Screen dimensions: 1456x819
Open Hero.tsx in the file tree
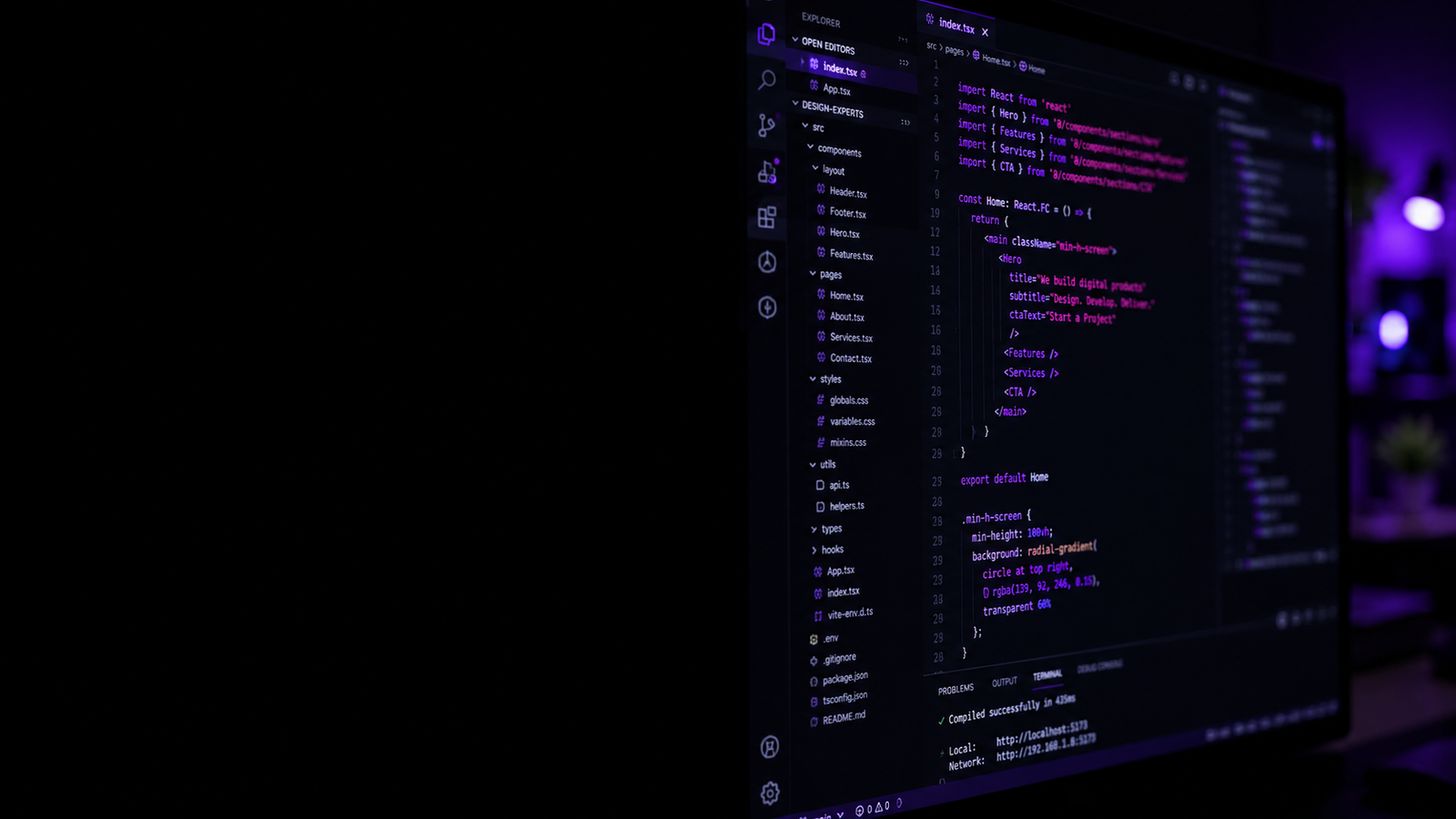[x=844, y=233]
